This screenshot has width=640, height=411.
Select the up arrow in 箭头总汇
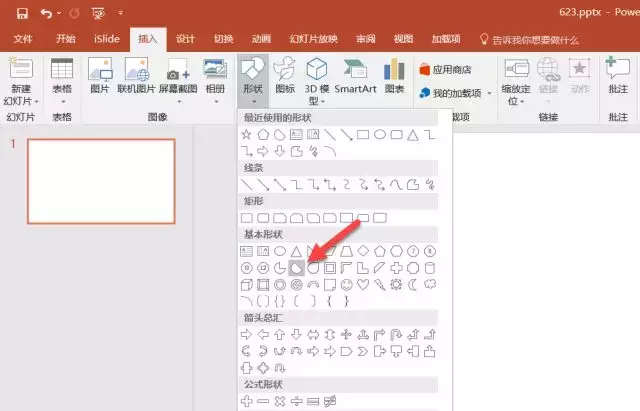[280, 335]
